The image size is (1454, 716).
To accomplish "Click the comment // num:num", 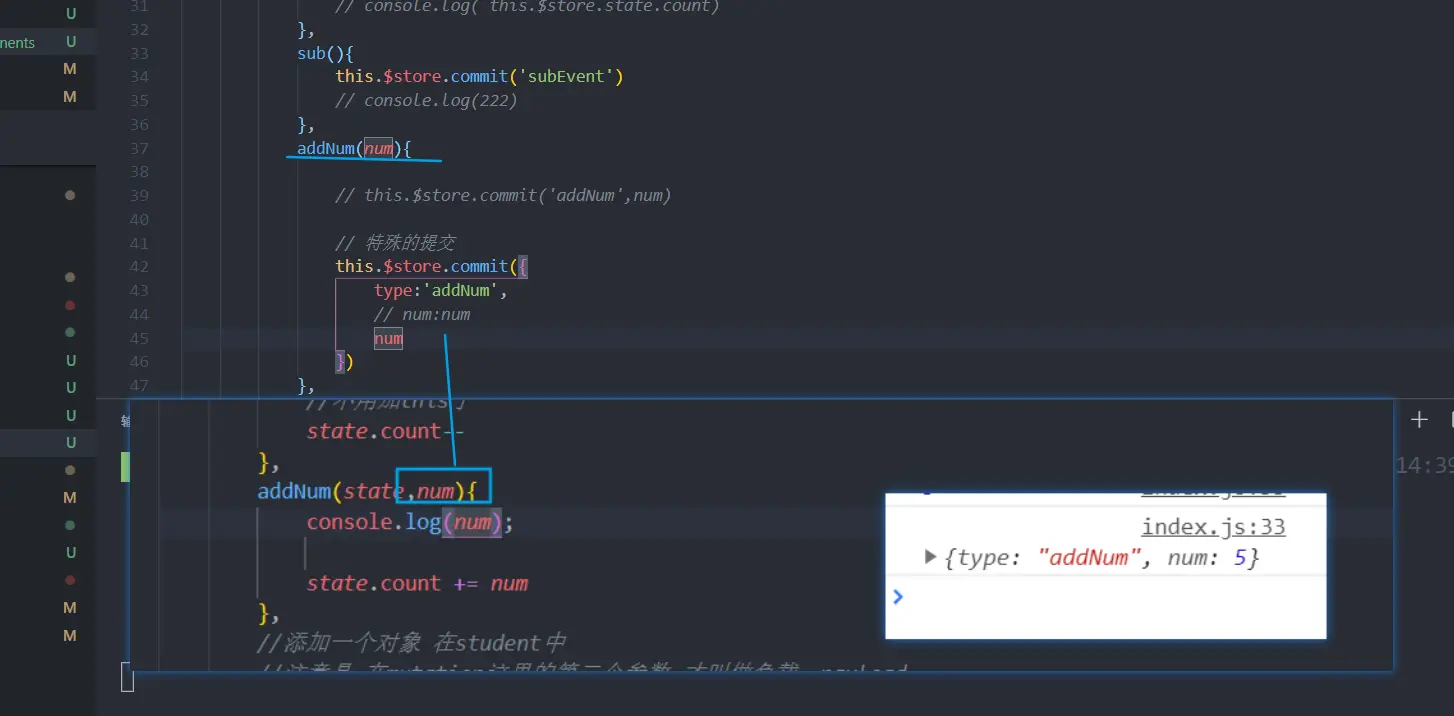I will click(422, 314).
